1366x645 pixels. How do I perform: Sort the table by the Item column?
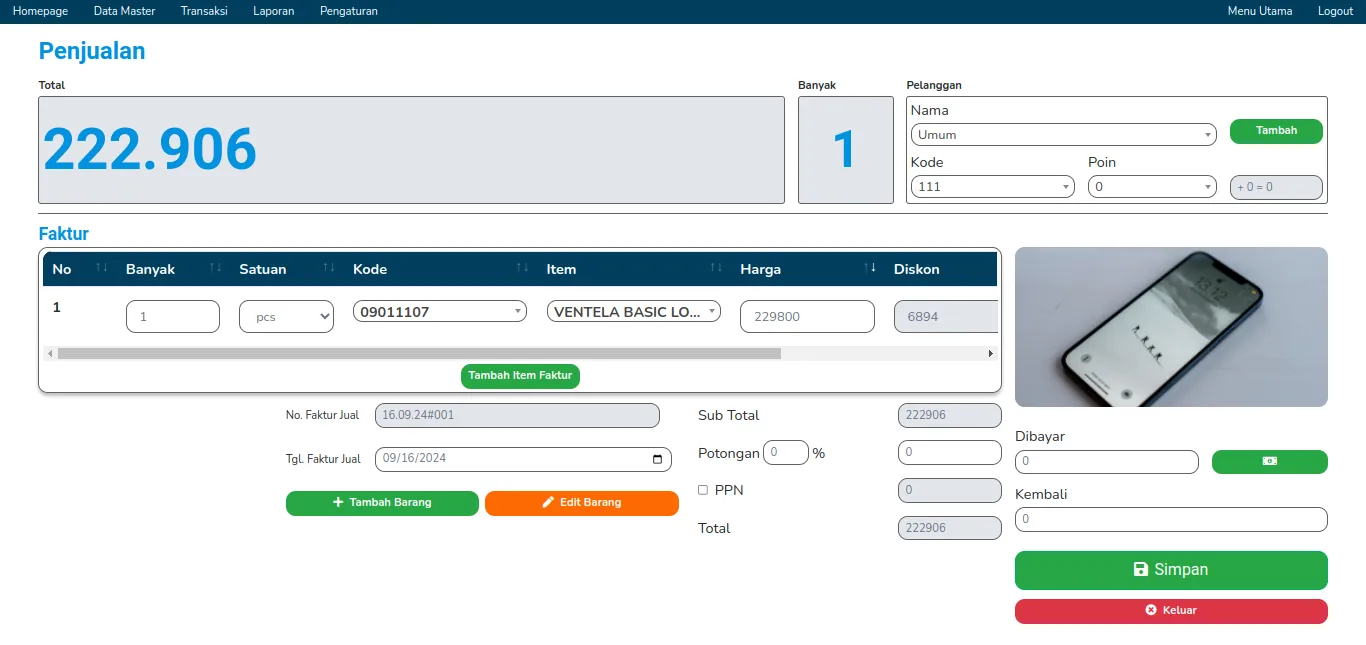(x=716, y=268)
